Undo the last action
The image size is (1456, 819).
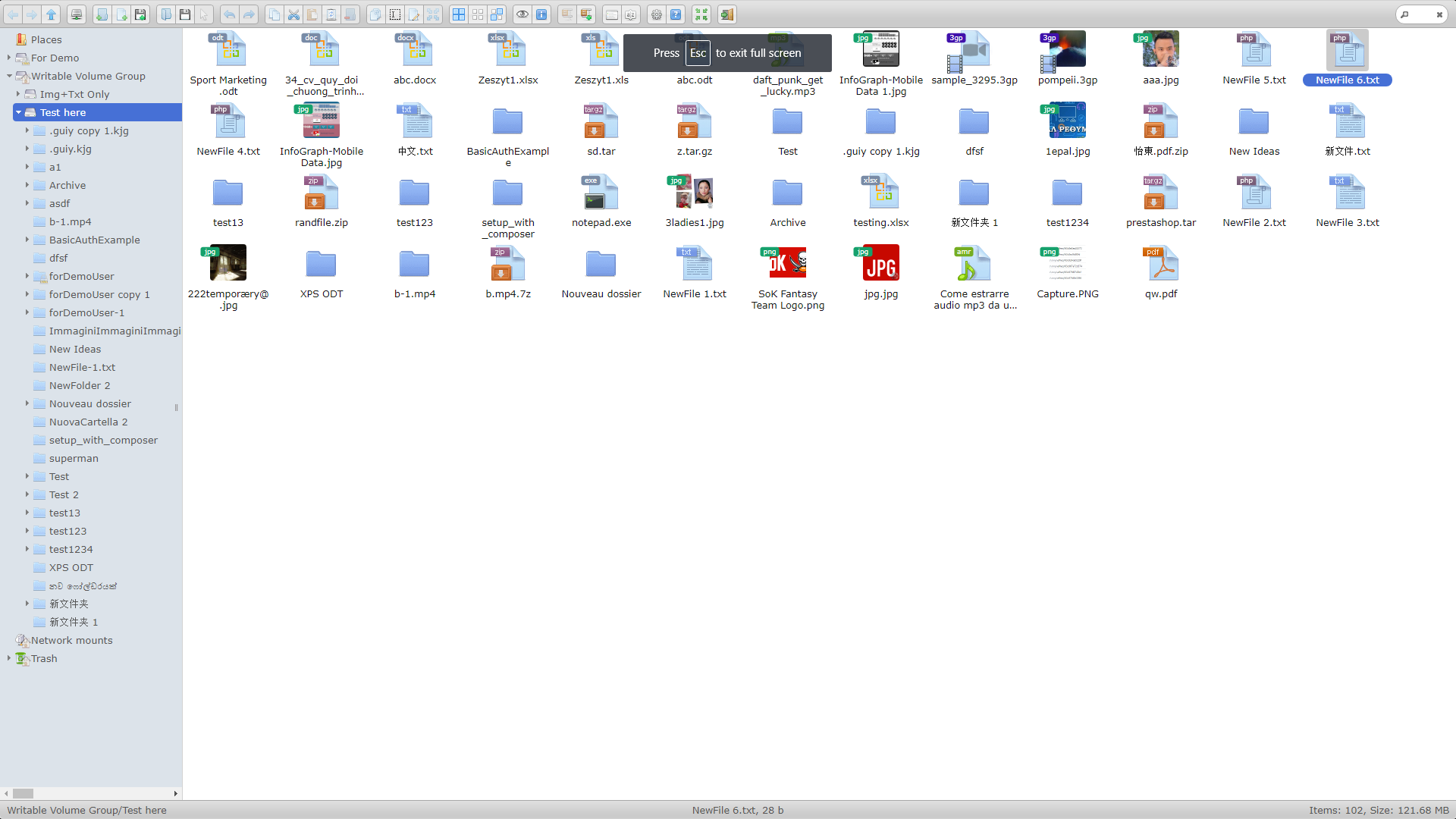(229, 14)
